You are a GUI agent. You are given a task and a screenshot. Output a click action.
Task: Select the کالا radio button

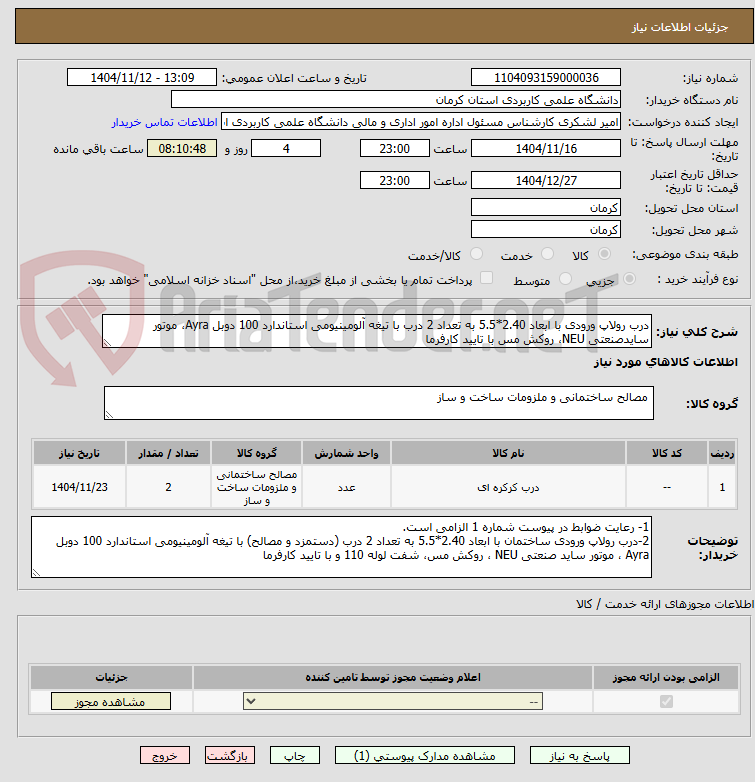click(604, 254)
